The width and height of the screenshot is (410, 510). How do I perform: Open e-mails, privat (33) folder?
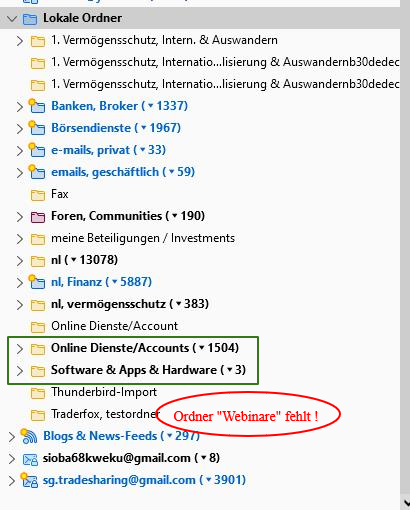tap(108, 150)
